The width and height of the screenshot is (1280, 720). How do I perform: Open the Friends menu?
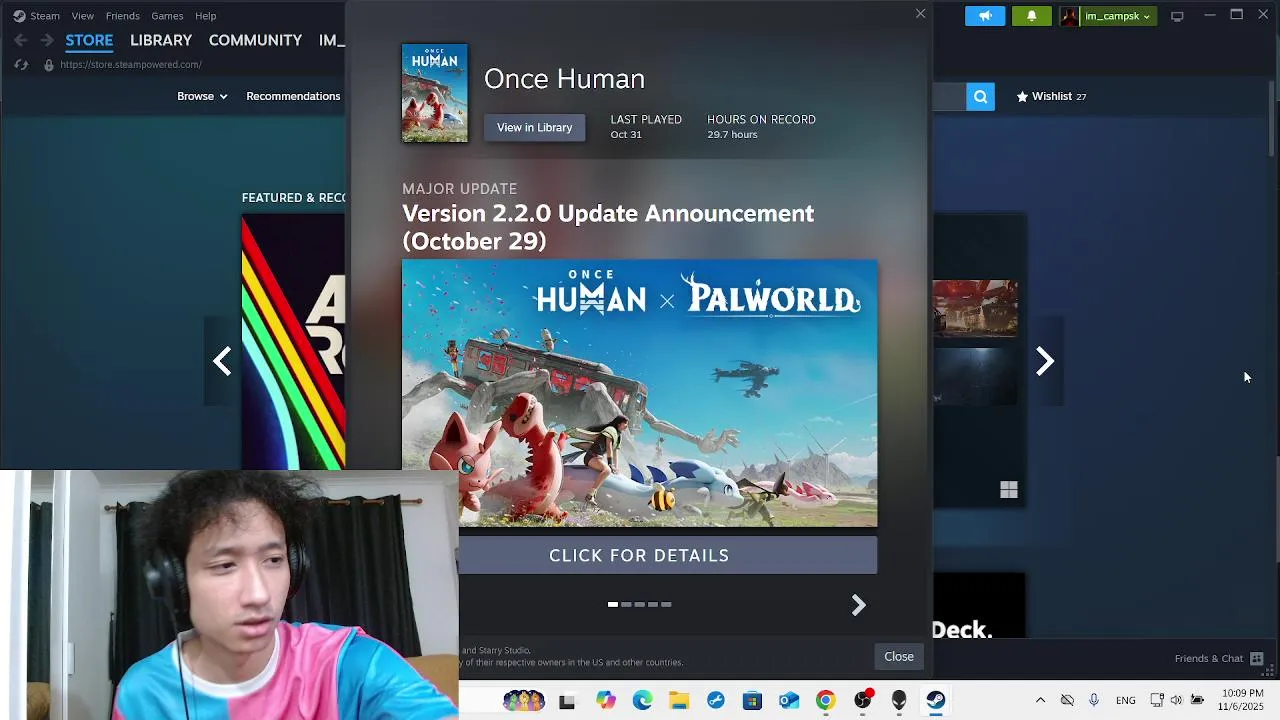coord(123,16)
